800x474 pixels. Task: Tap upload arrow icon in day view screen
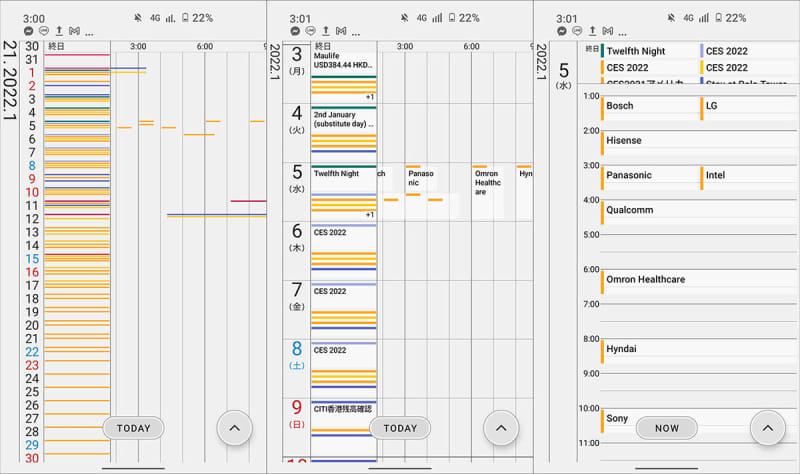593,31
